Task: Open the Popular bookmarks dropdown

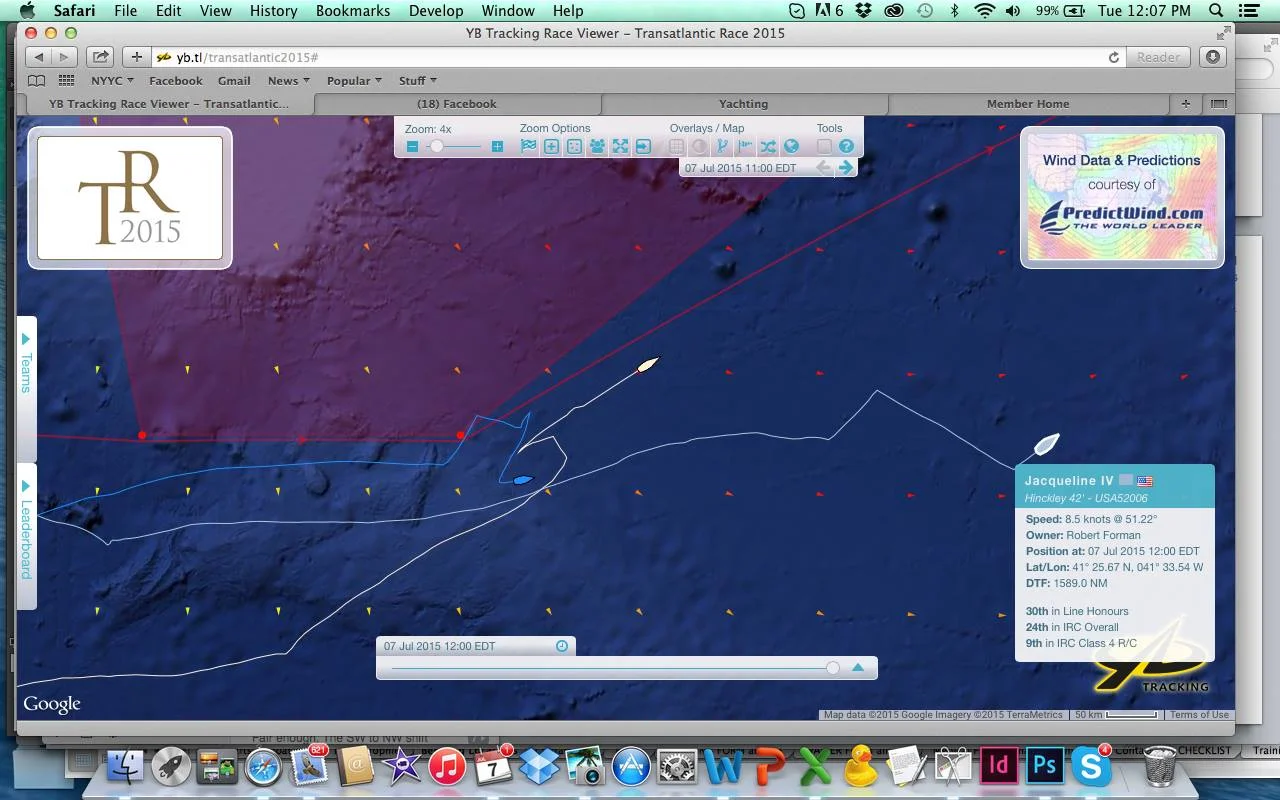Action: click(352, 80)
